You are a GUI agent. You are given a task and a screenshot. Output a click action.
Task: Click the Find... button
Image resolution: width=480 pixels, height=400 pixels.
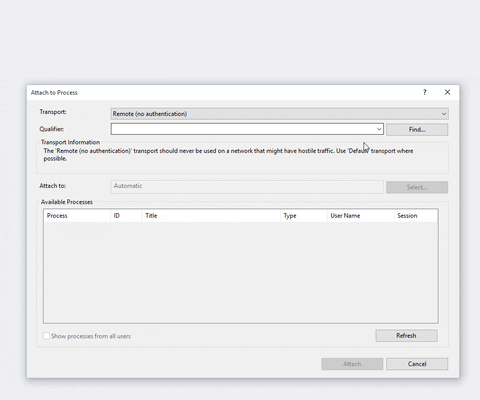click(417, 129)
